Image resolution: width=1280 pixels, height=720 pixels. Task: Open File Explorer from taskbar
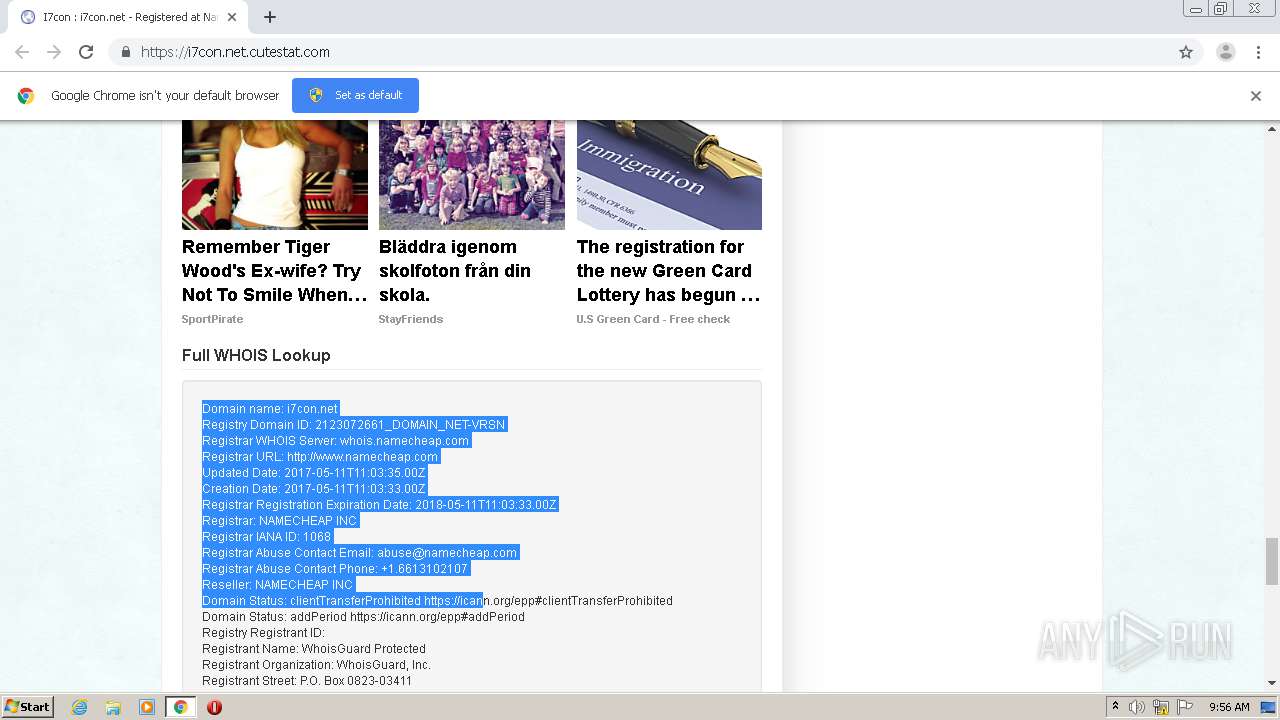tap(113, 707)
